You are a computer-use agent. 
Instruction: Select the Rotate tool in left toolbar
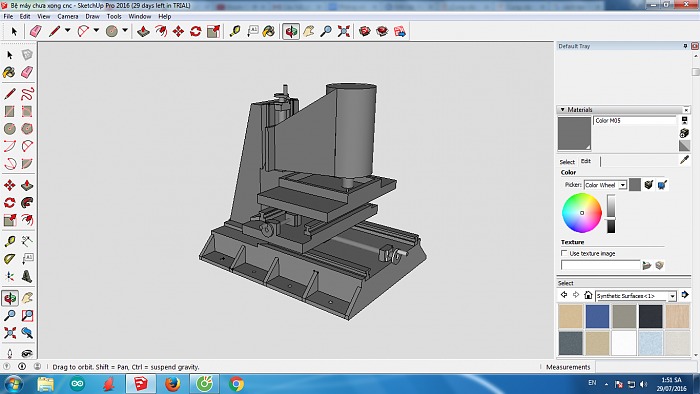point(9,203)
